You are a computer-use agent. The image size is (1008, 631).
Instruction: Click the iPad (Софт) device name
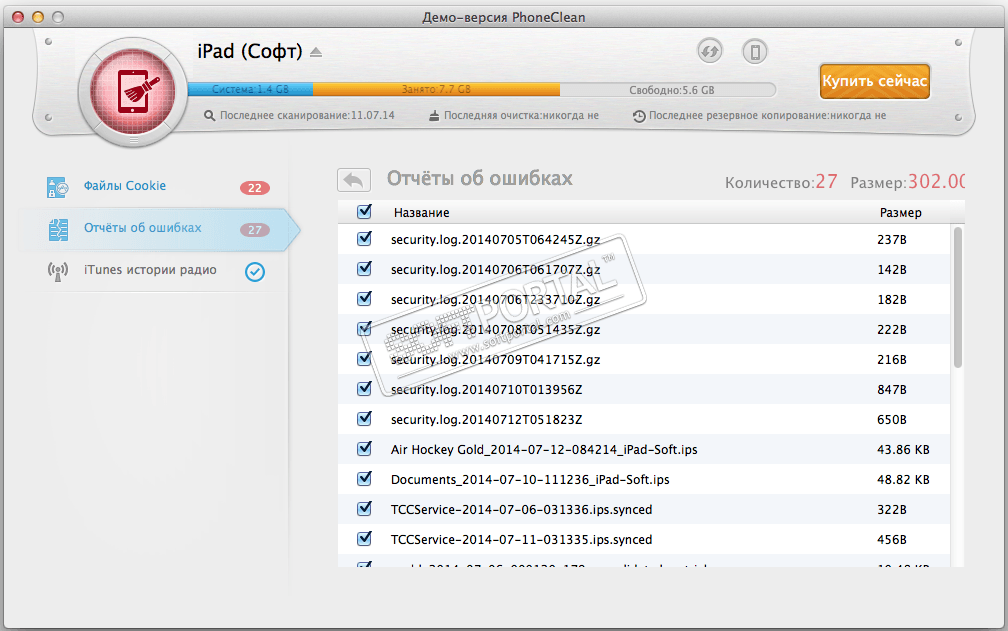[x=249, y=51]
